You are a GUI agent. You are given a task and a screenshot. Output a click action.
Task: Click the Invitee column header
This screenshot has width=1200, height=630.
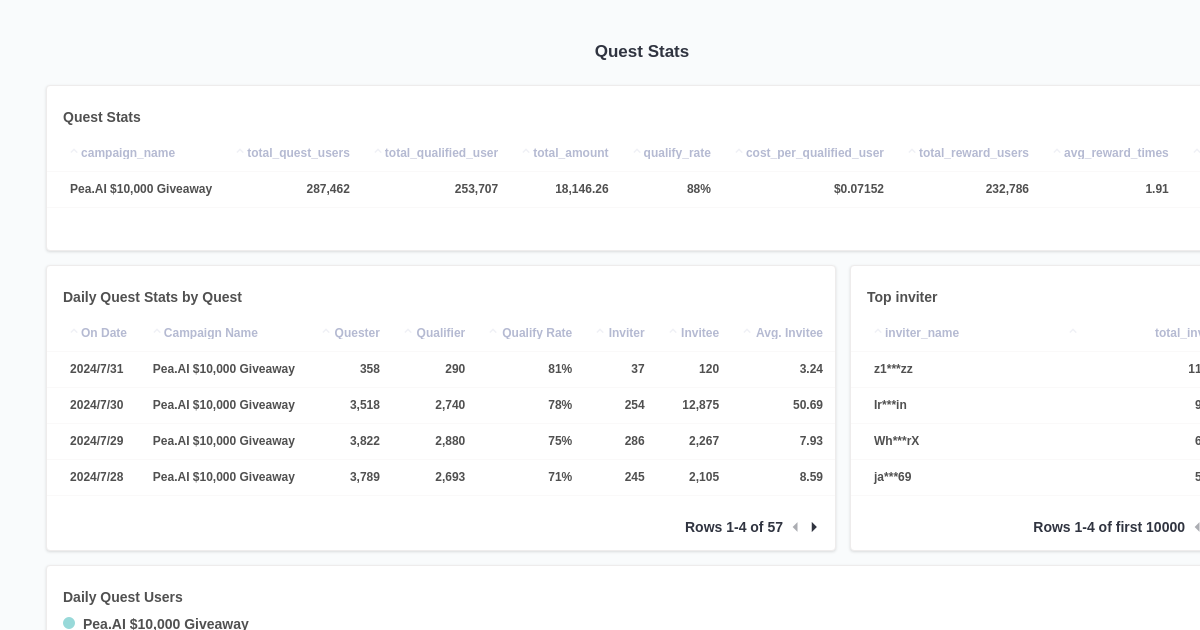coord(699,333)
